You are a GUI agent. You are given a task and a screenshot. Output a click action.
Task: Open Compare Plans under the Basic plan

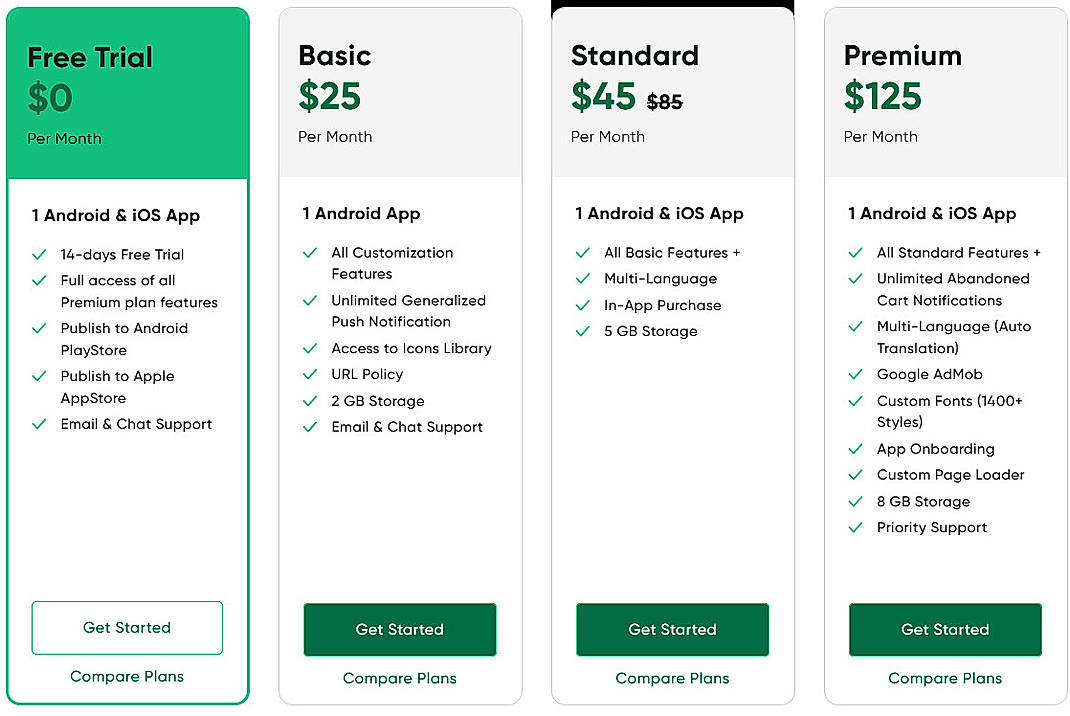(399, 678)
